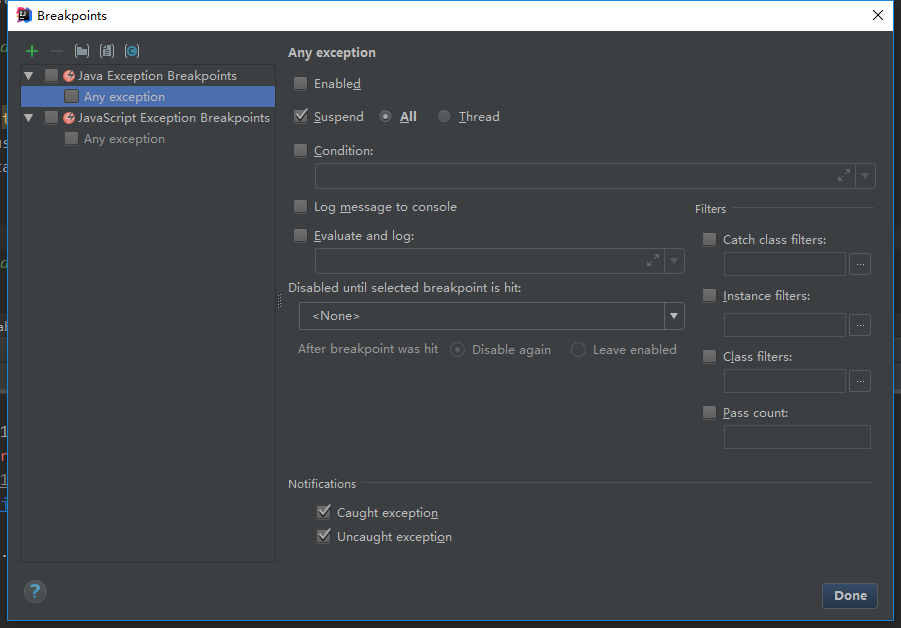Screen dimensions: 901x628
Task: Collapse JavaScript Exception Breakpoints tree node
Action: pos(29,118)
